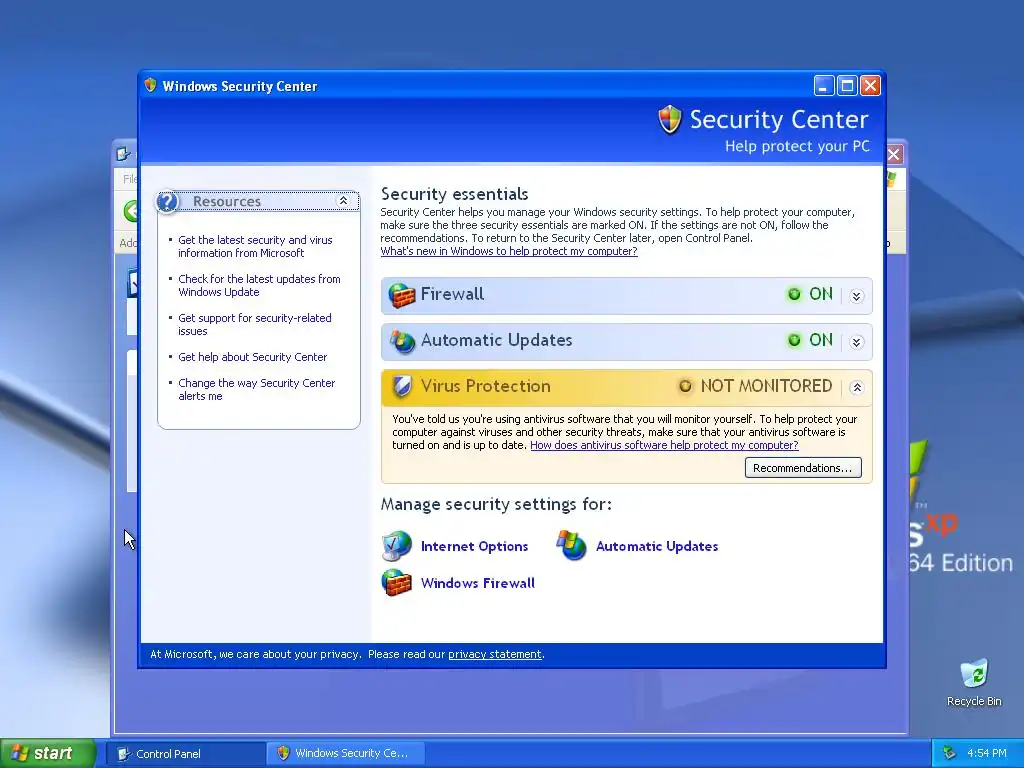This screenshot has height=768, width=1024.
Task: Maximize the Windows Security Center window
Action: tap(847, 86)
